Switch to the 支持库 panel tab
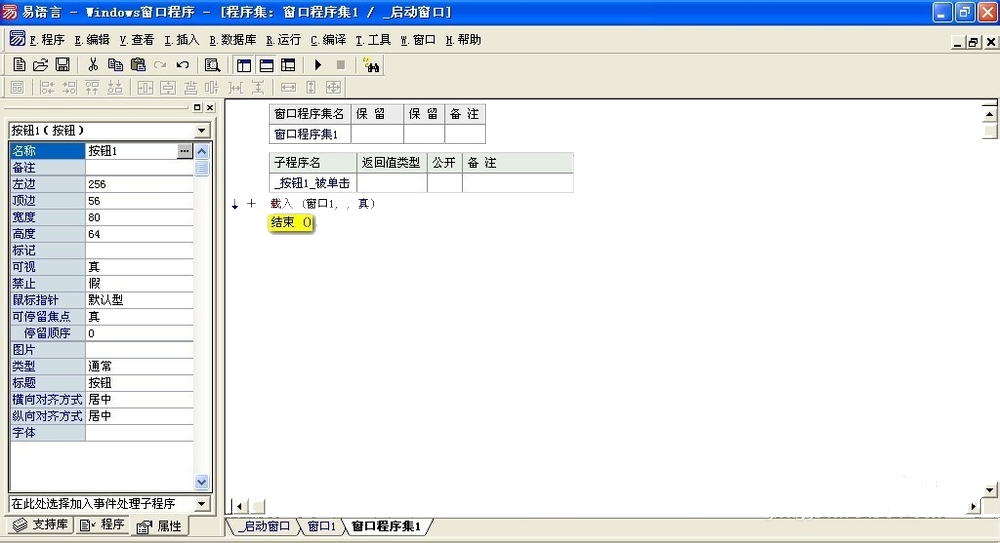 coord(40,525)
